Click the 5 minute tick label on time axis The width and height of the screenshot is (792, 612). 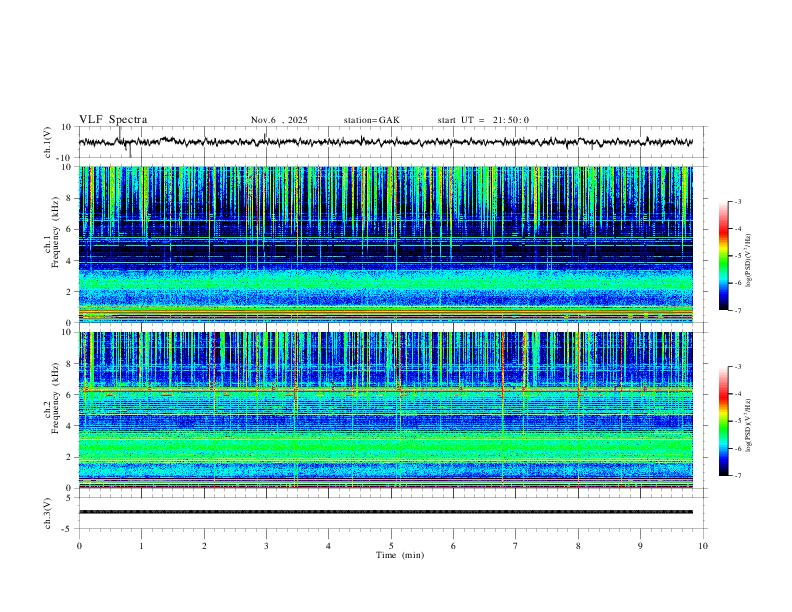(391, 545)
